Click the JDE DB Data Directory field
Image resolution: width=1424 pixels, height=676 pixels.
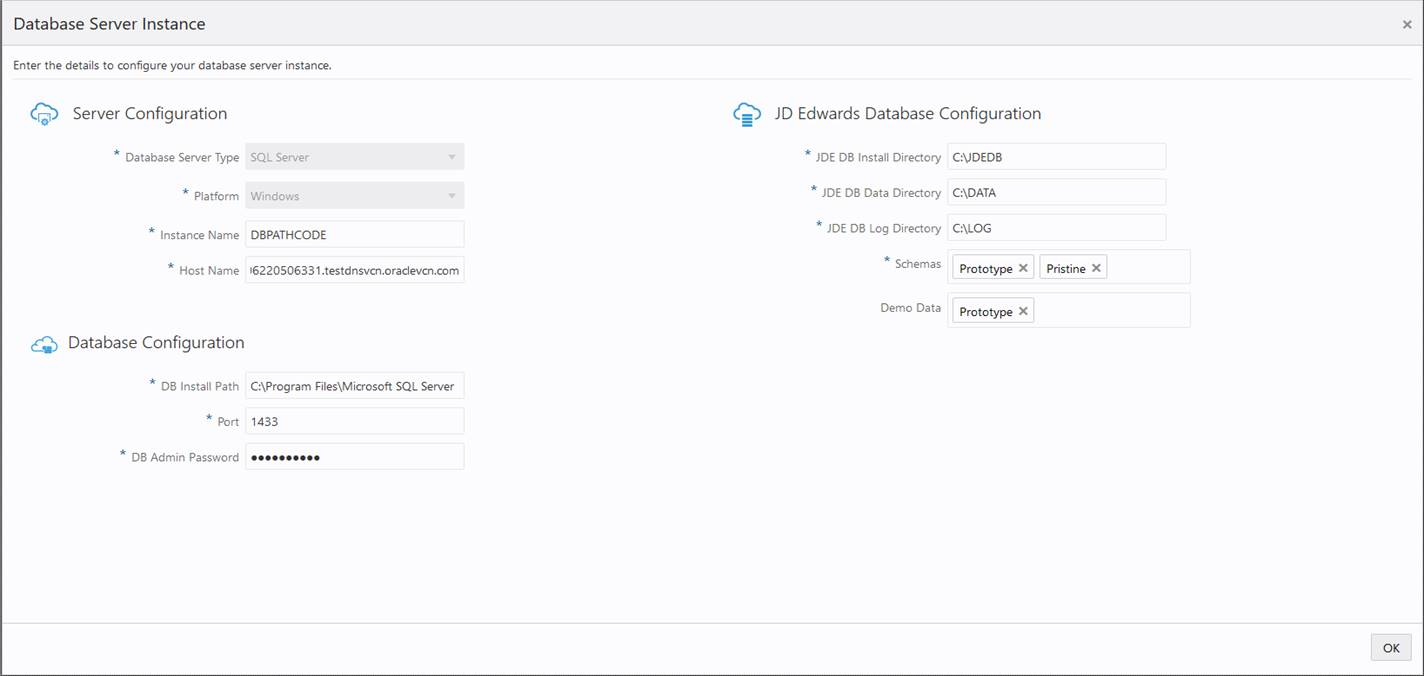tap(1056, 192)
